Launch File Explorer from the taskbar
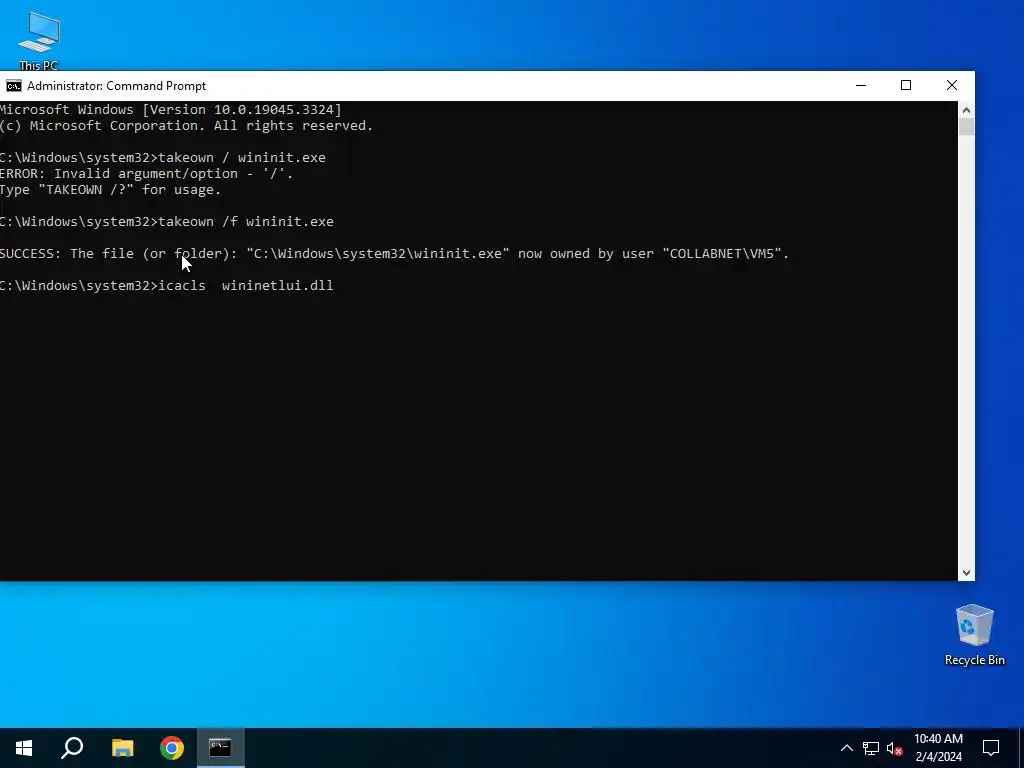 pyautogui.click(x=122, y=748)
